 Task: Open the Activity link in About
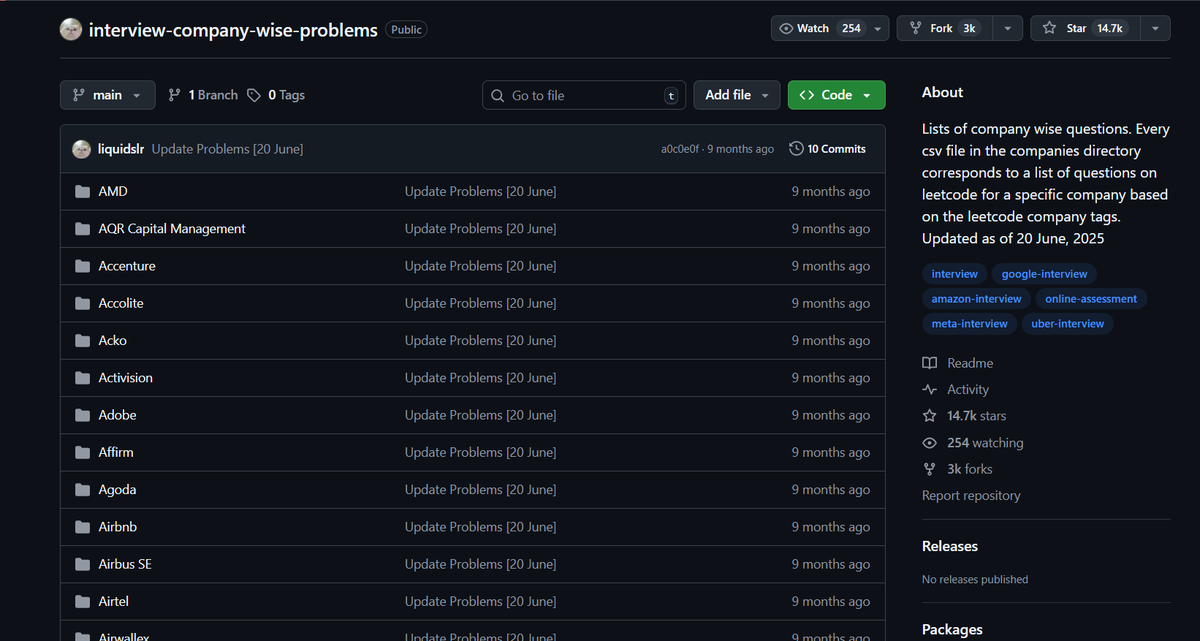(x=955, y=390)
